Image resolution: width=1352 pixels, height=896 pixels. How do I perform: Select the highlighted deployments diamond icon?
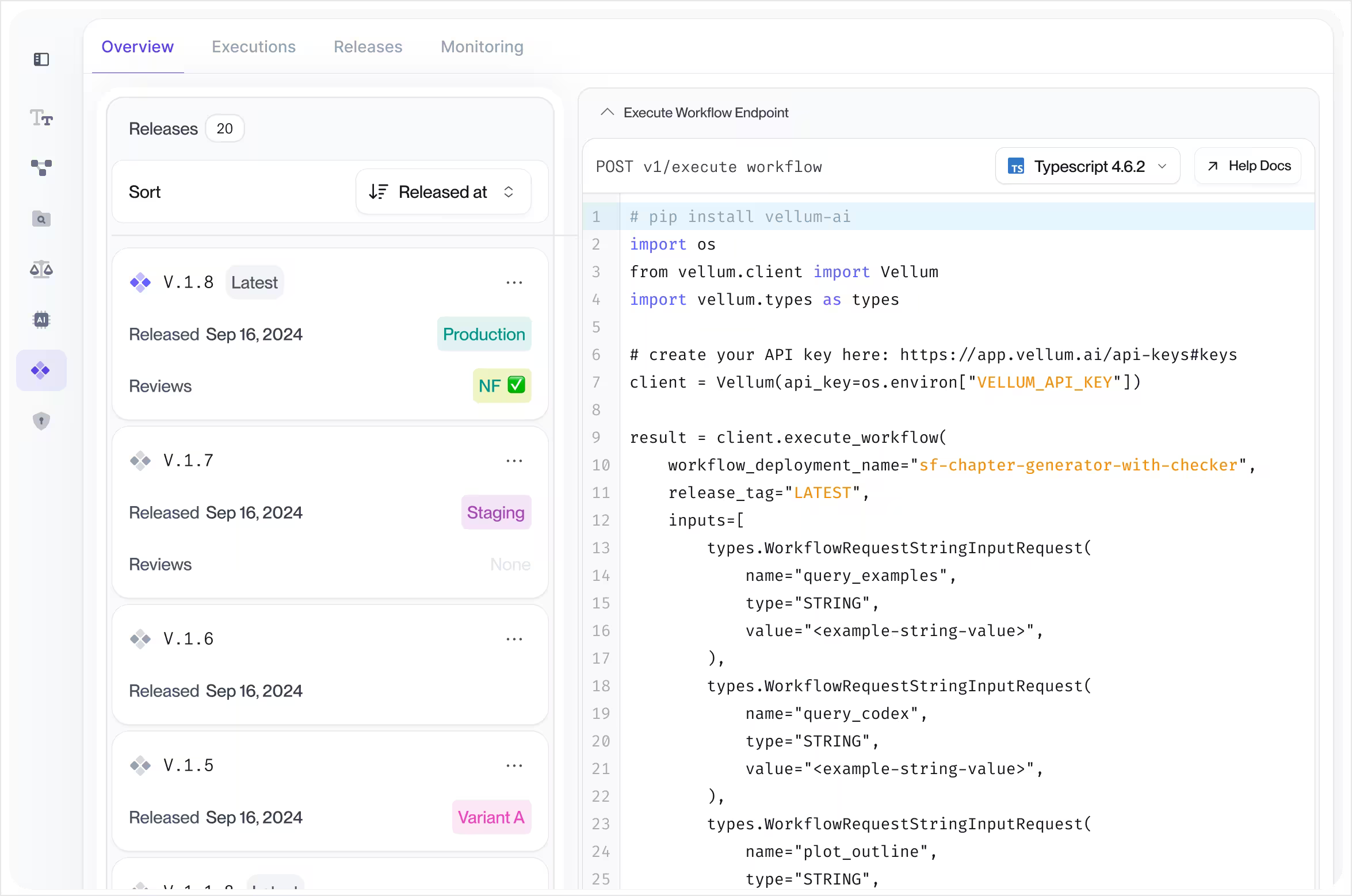41,370
